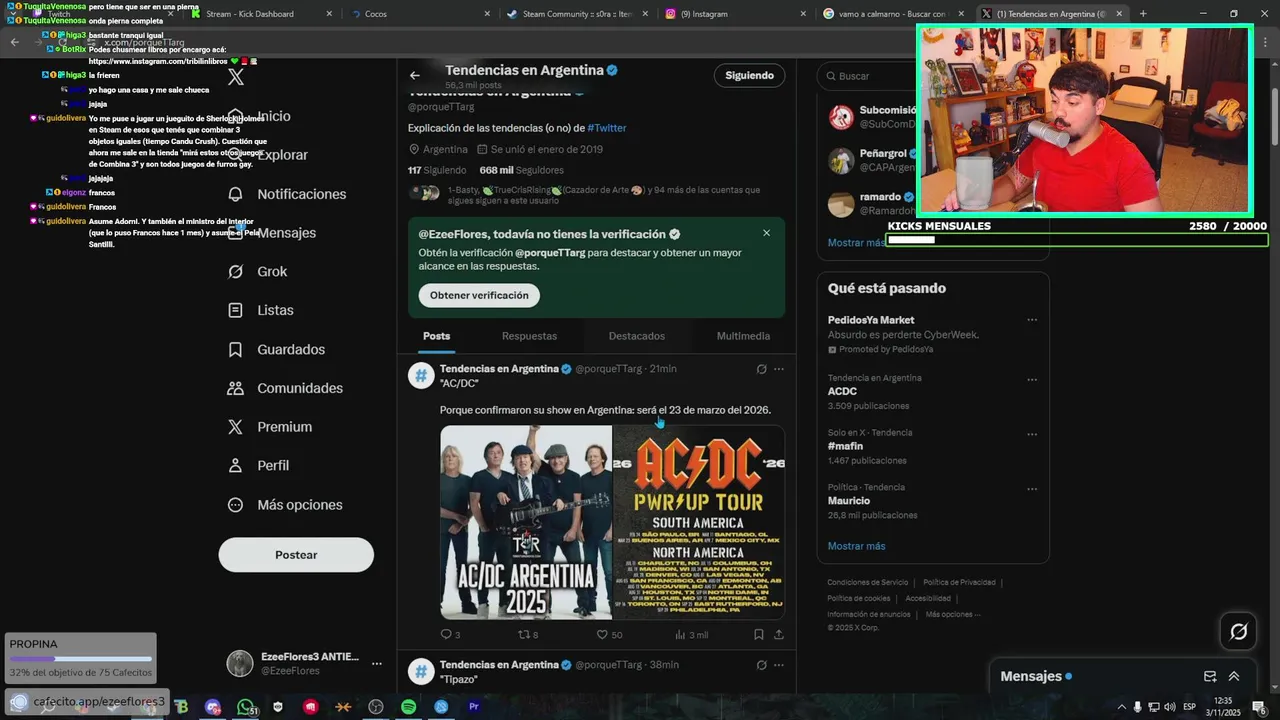Open more options on Tipazo post
1280x720 pixels.
click(779, 665)
